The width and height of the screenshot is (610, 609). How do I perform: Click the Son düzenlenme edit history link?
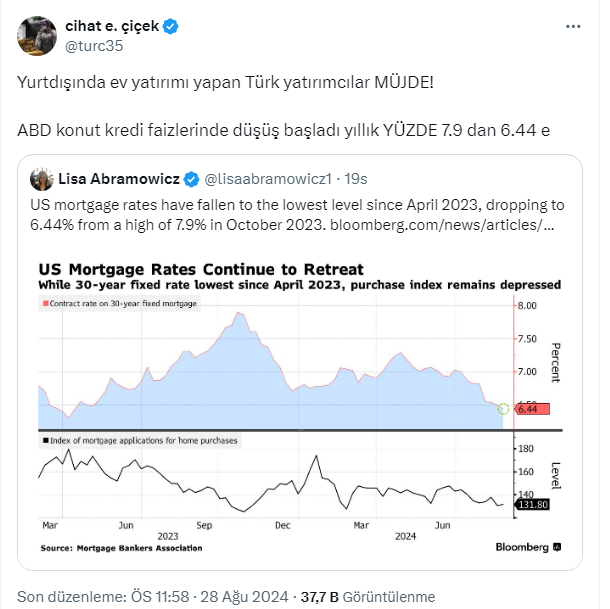click(x=83, y=597)
